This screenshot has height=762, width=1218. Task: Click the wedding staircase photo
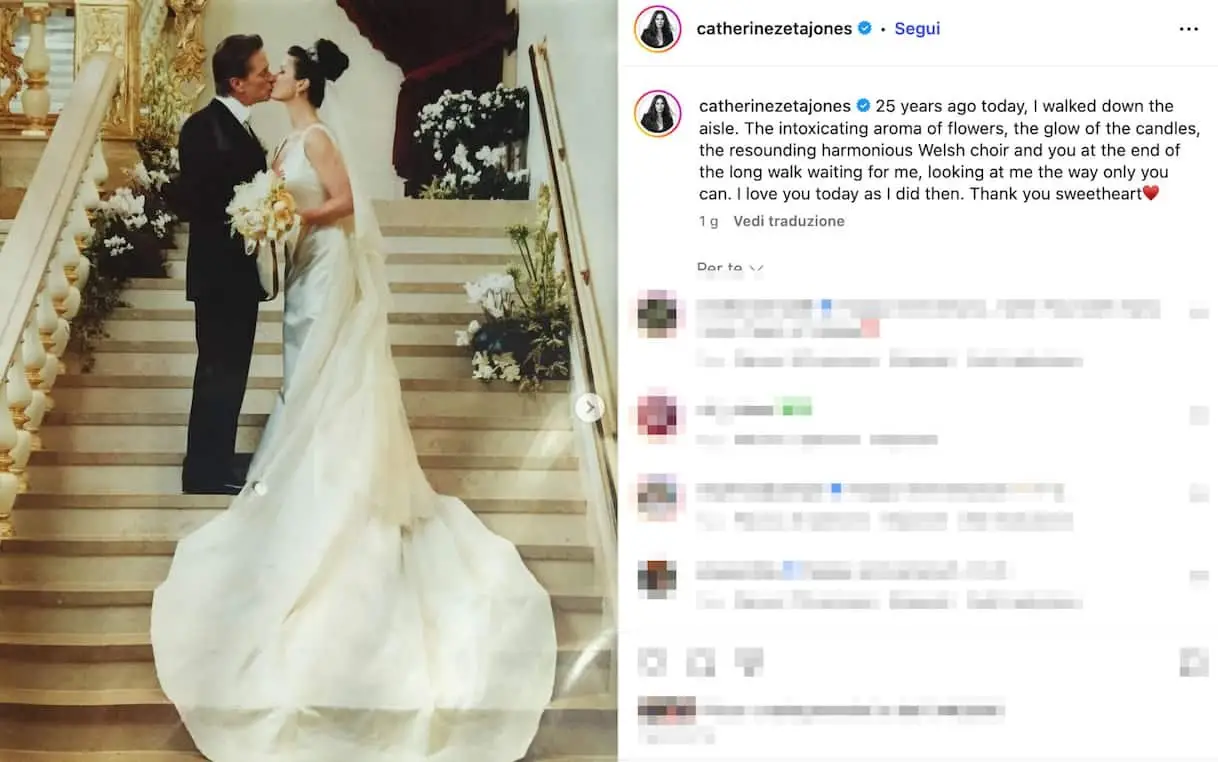[x=308, y=381]
